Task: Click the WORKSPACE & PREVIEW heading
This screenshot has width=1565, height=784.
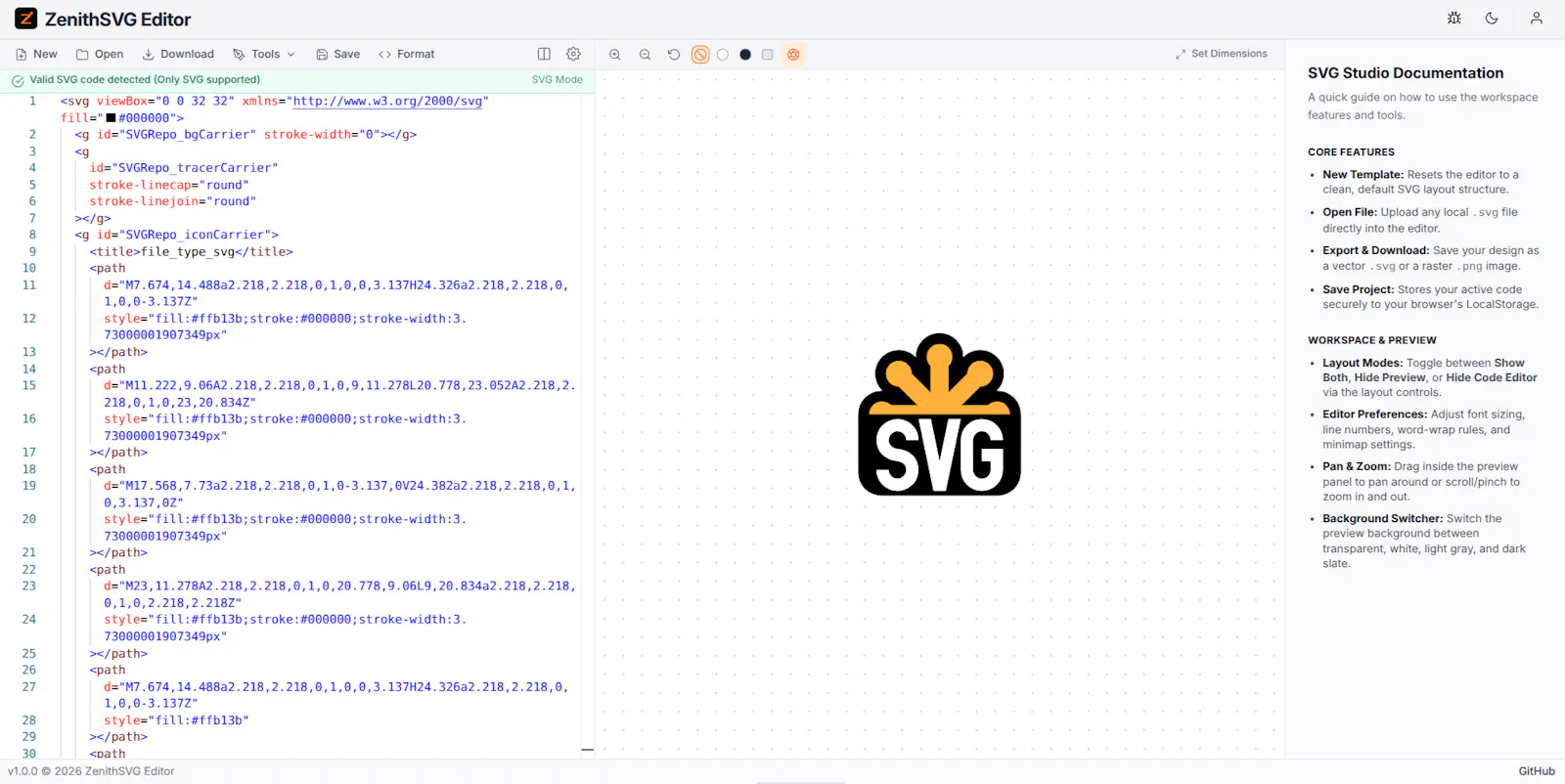Action: point(1372,340)
